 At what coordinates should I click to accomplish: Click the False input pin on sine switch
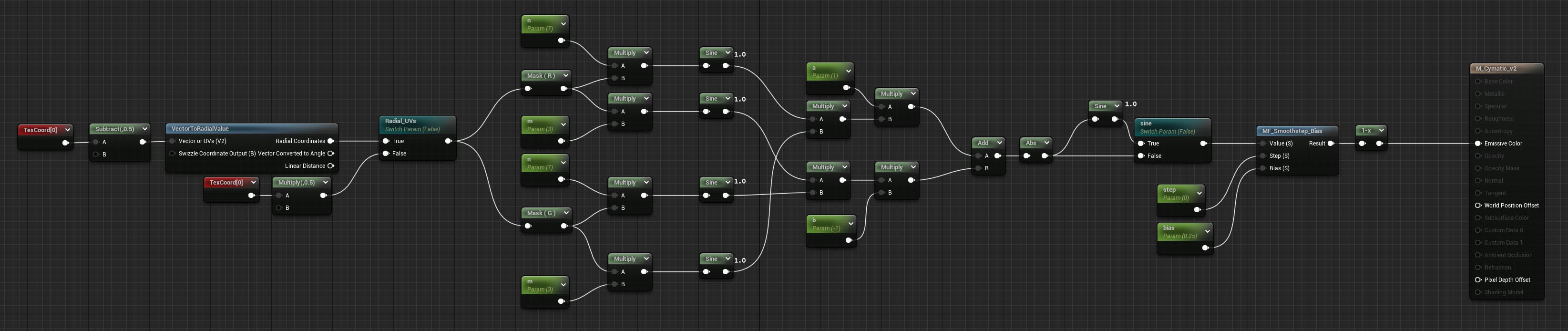pos(1141,156)
